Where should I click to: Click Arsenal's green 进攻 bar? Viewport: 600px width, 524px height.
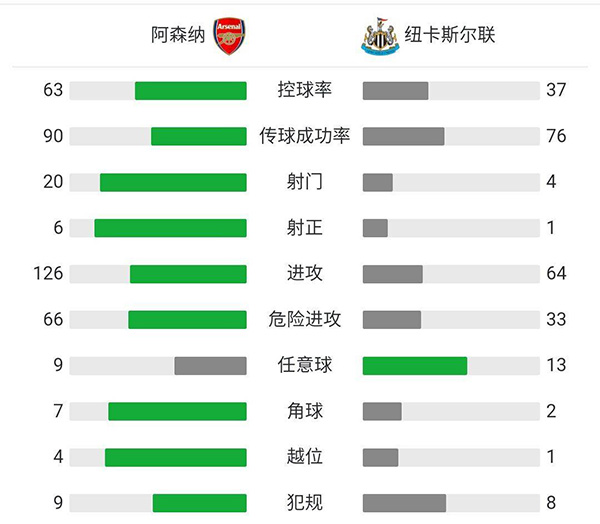tap(188, 274)
